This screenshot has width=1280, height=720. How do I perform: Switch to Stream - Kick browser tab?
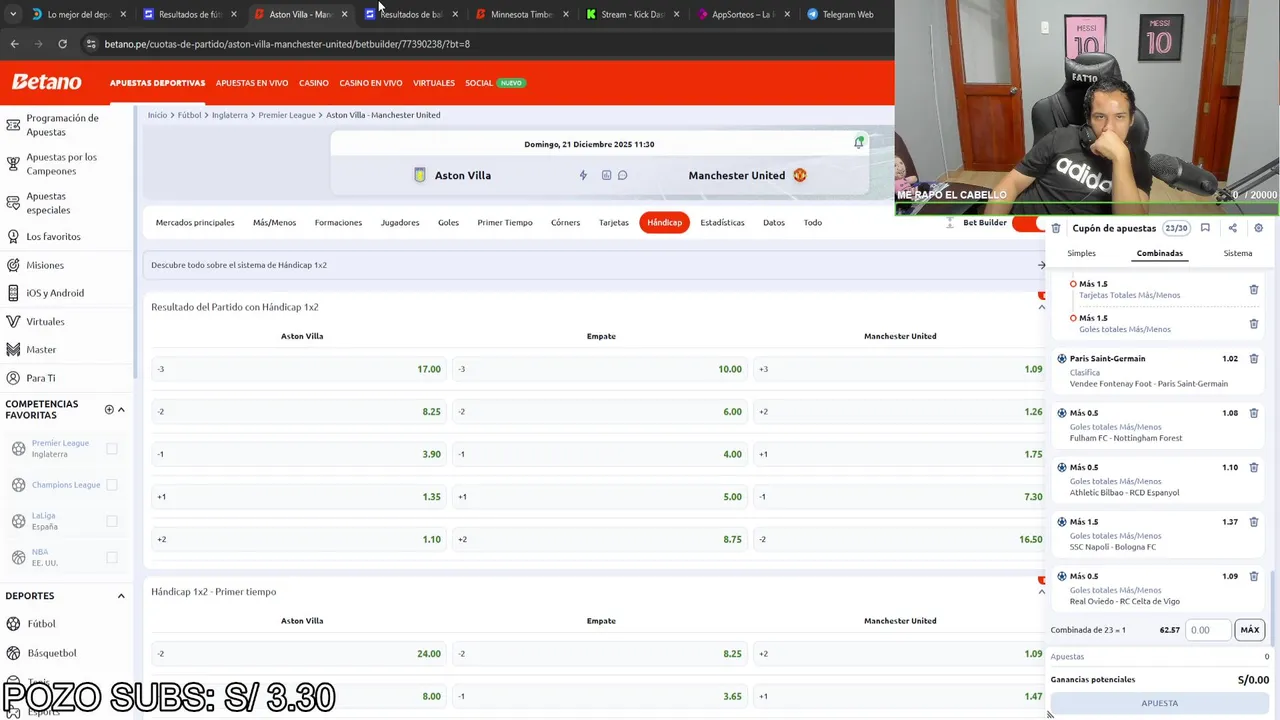(632, 15)
